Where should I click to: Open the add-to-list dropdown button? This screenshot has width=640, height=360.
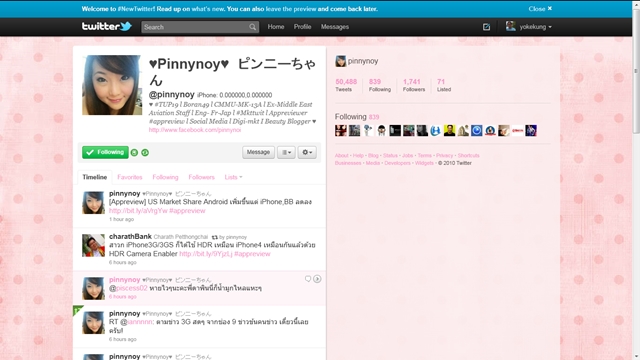[x=286, y=152]
